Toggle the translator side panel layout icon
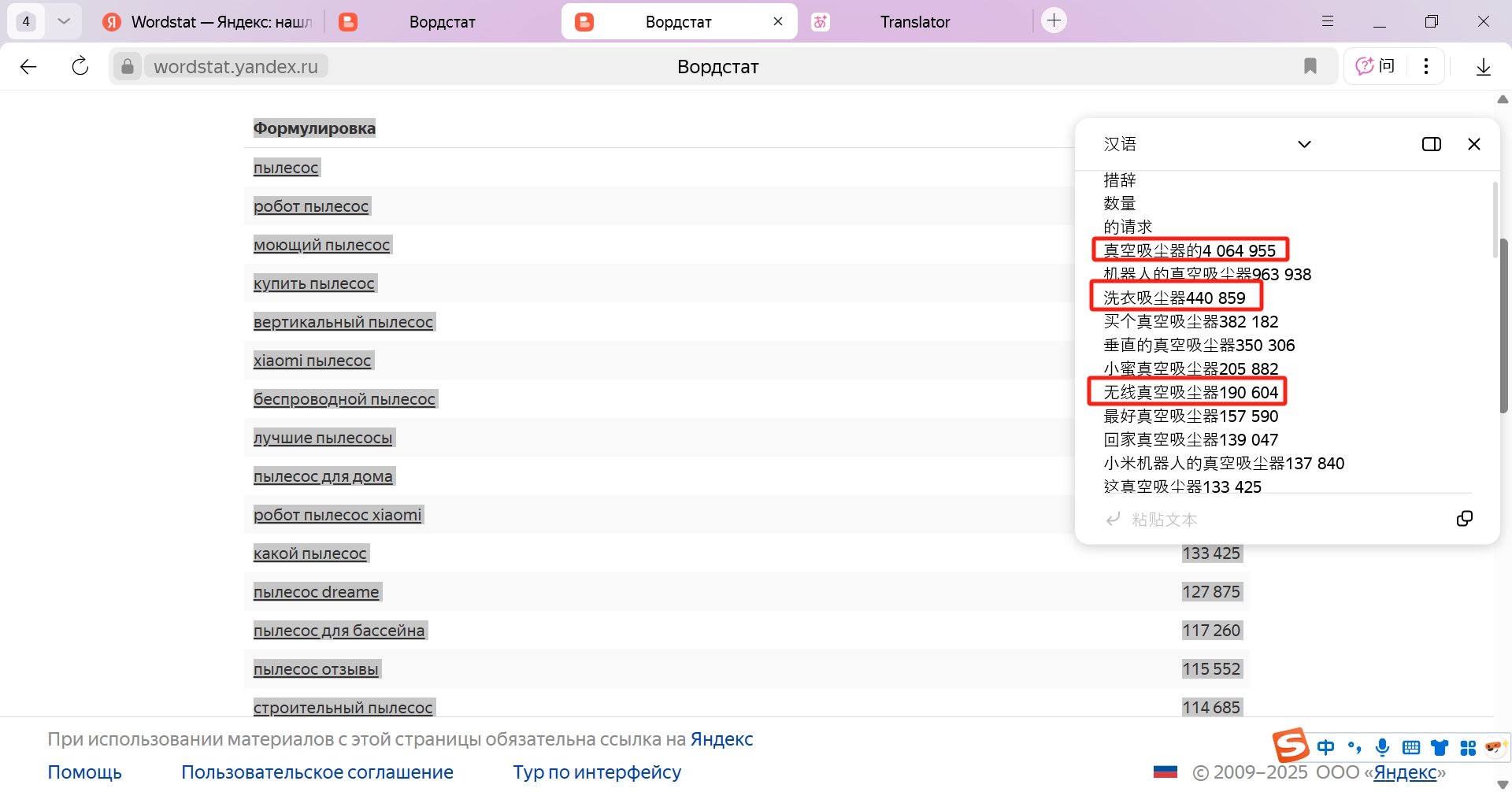1512x792 pixels. 1432,144
